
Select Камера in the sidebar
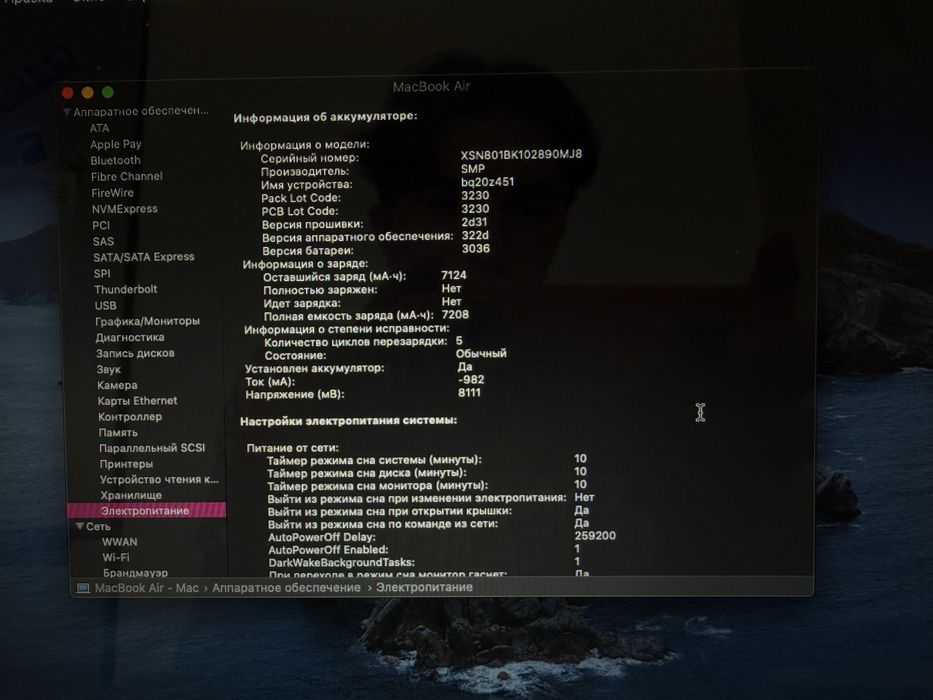(117, 385)
